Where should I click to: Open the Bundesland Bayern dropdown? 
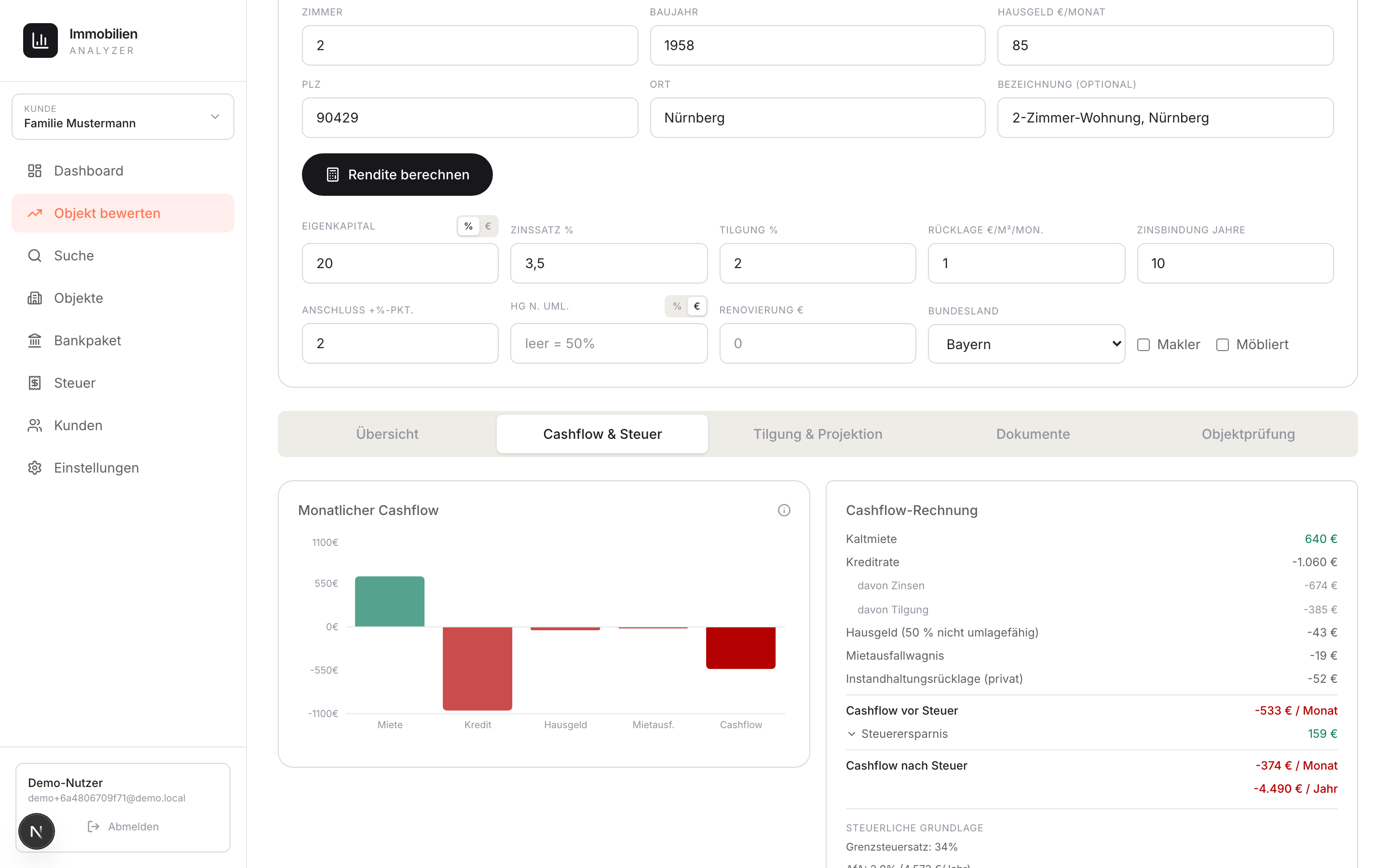click(1026, 344)
